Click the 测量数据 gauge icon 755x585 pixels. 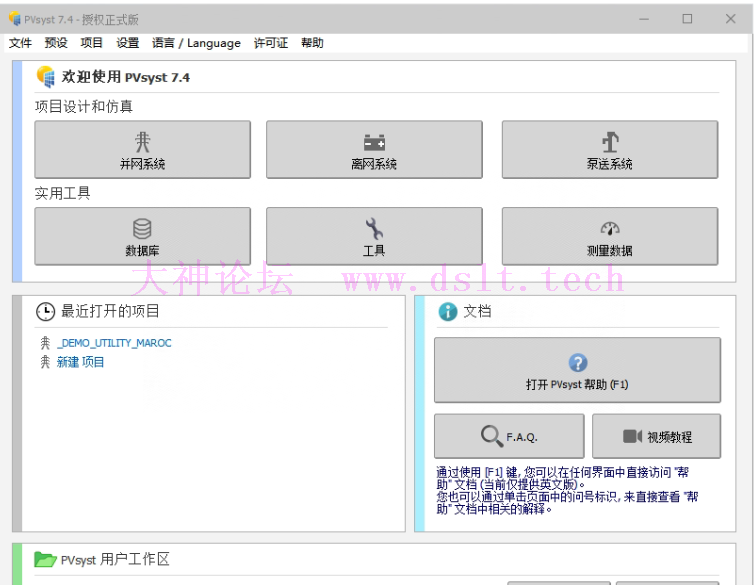[610, 228]
